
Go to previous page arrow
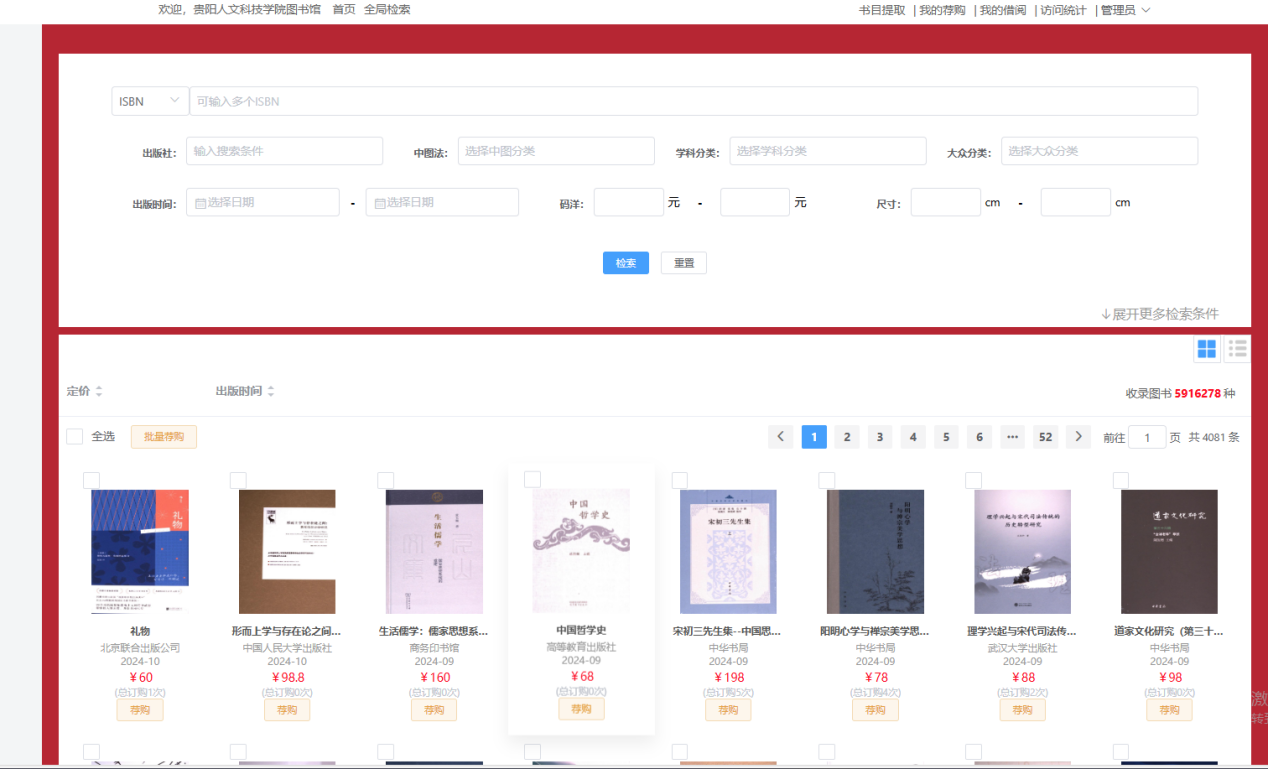tap(781, 437)
